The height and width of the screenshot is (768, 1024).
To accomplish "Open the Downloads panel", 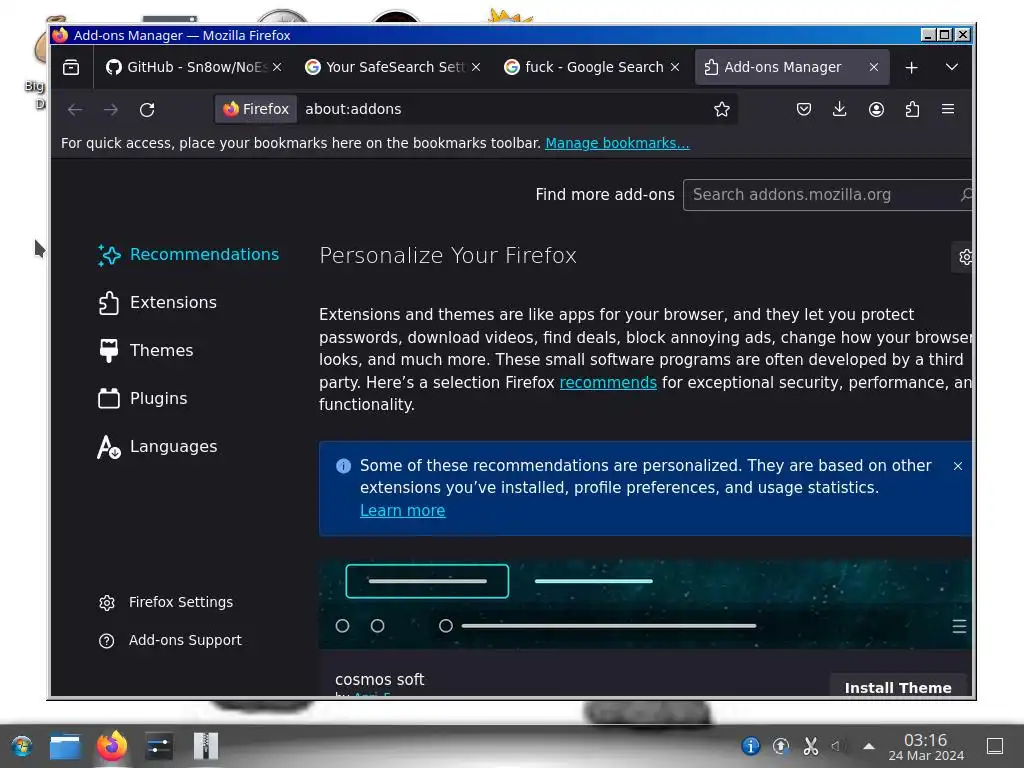I will [840, 109].
